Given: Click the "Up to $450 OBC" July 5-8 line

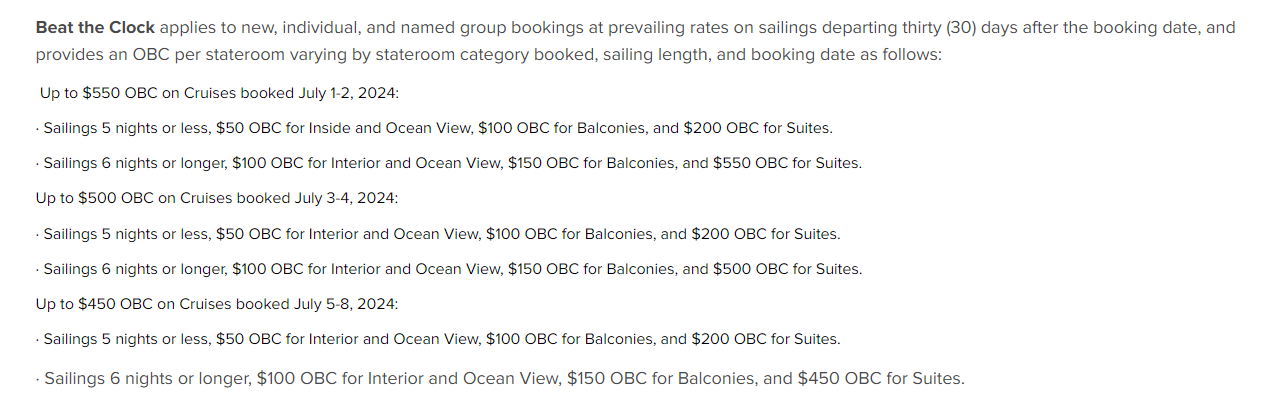Looking at the screenshot, I should pos(217,304).
